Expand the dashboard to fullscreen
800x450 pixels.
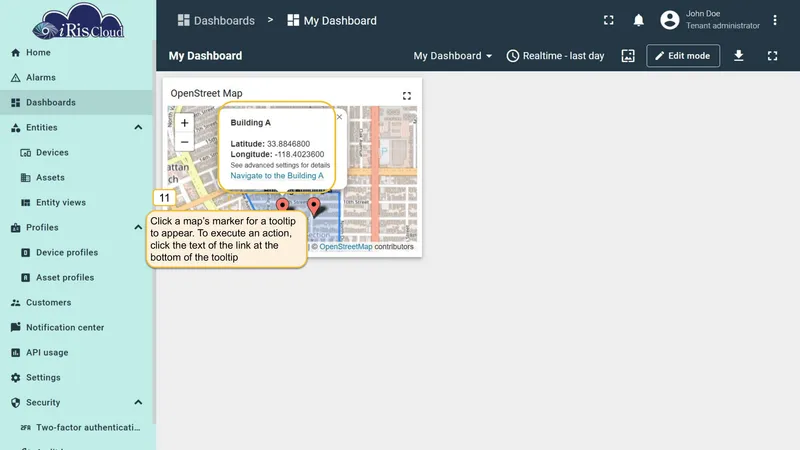[772, 56]
